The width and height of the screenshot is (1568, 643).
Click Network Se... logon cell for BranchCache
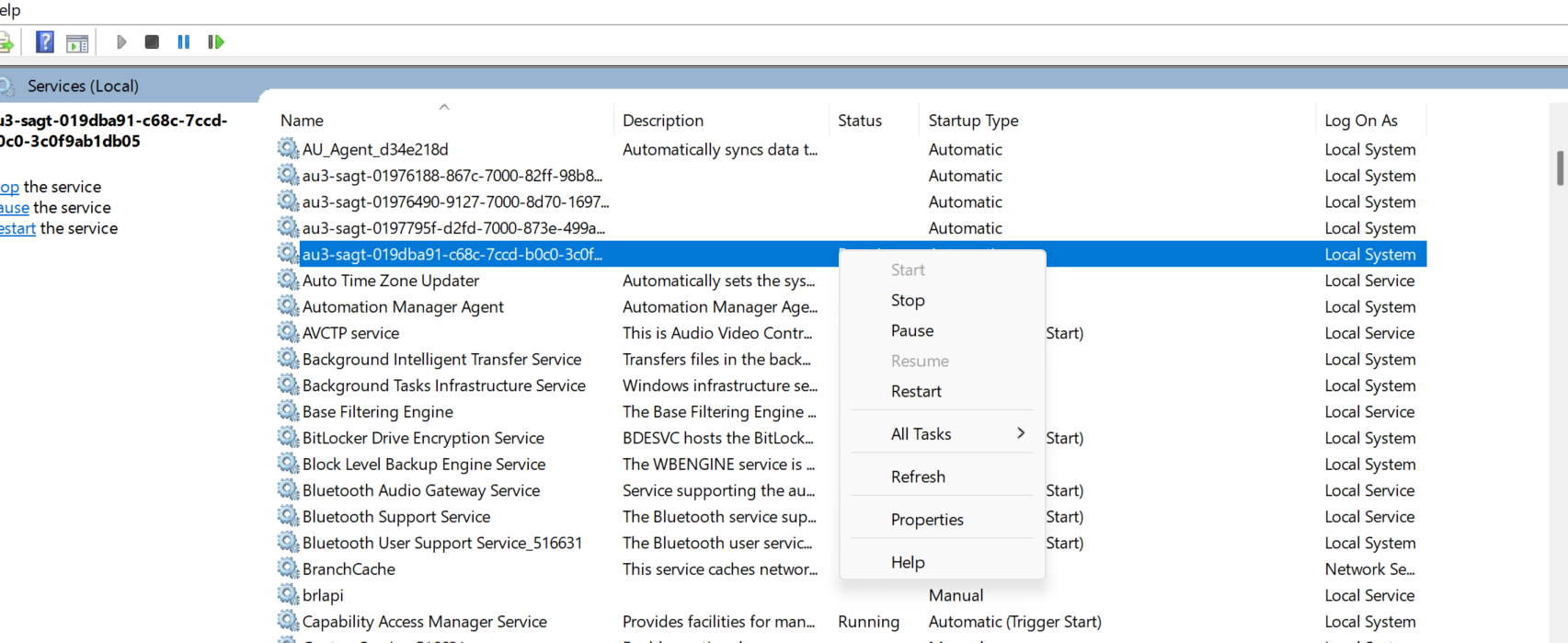(1369, 568)
